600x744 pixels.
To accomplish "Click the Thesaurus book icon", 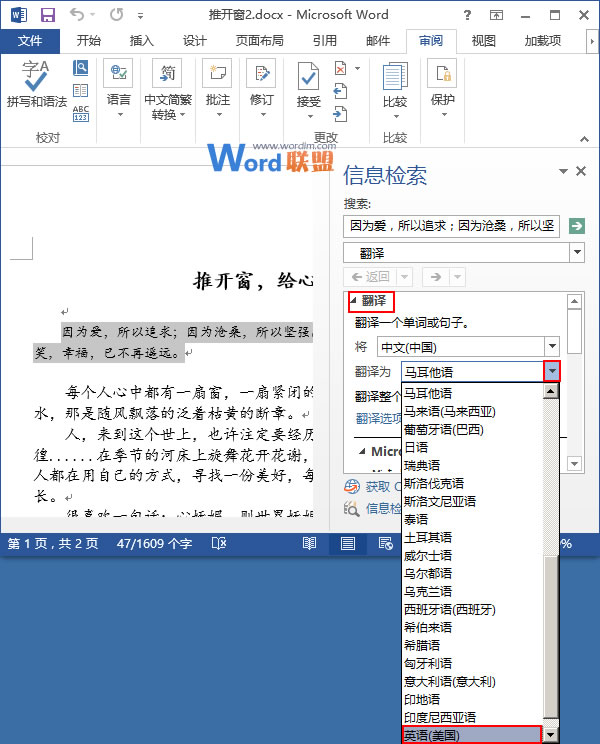I will [x=80, y=91].
